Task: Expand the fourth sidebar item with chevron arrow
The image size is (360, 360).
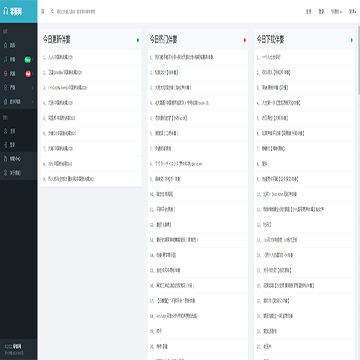Action: pyautogui.click(x=19, y=88)
